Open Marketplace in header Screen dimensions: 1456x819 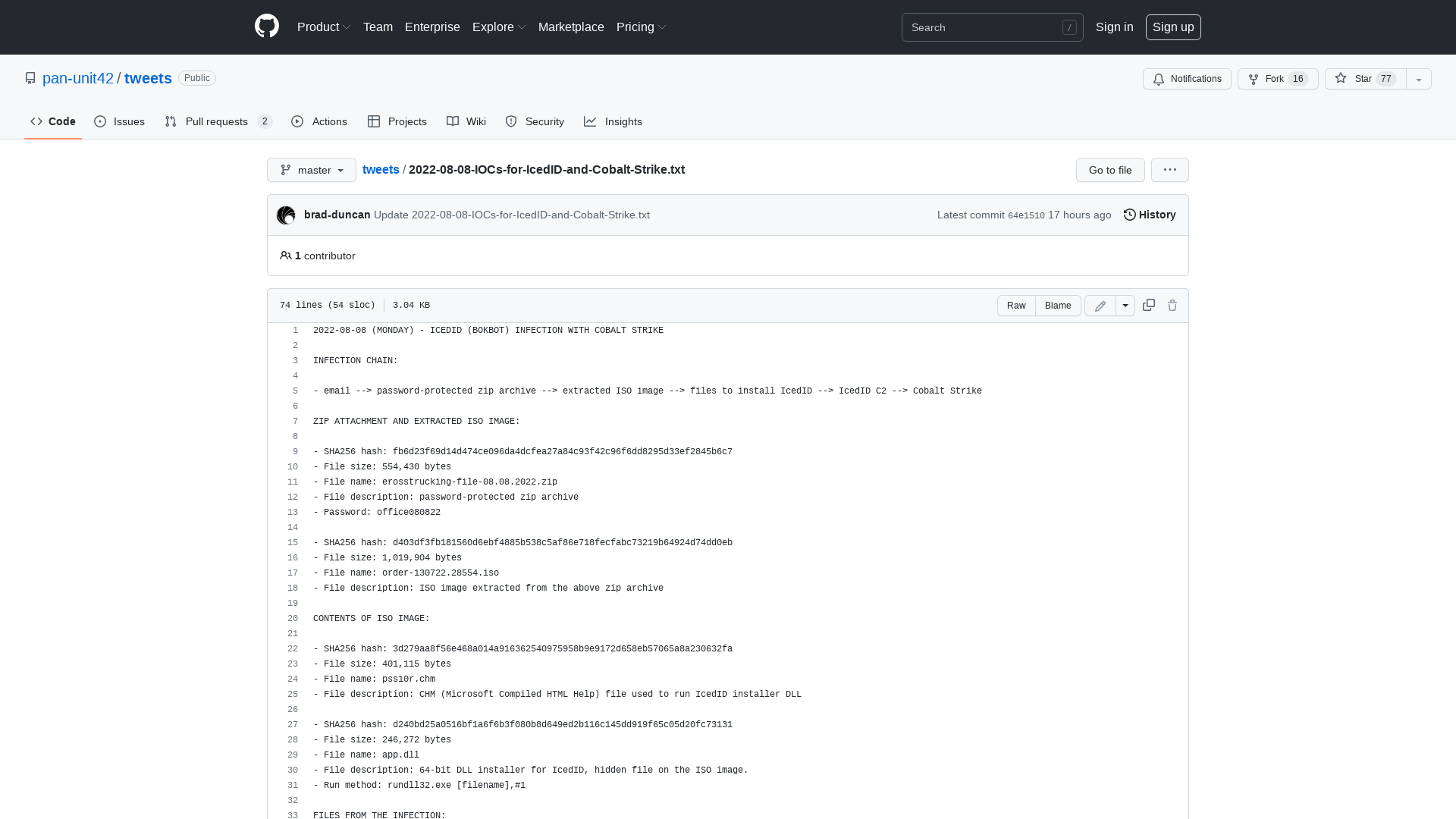coord(571,27)
